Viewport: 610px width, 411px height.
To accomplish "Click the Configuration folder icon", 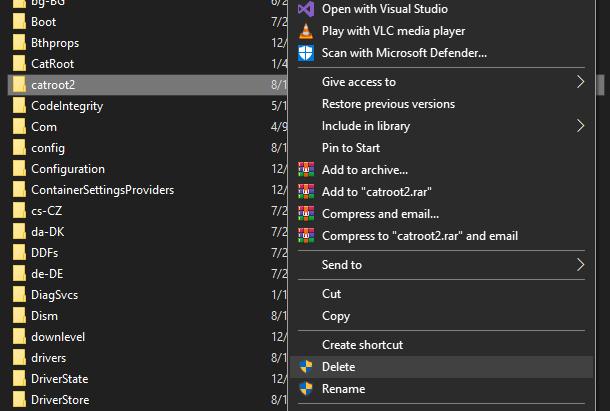I will (19, 169).
